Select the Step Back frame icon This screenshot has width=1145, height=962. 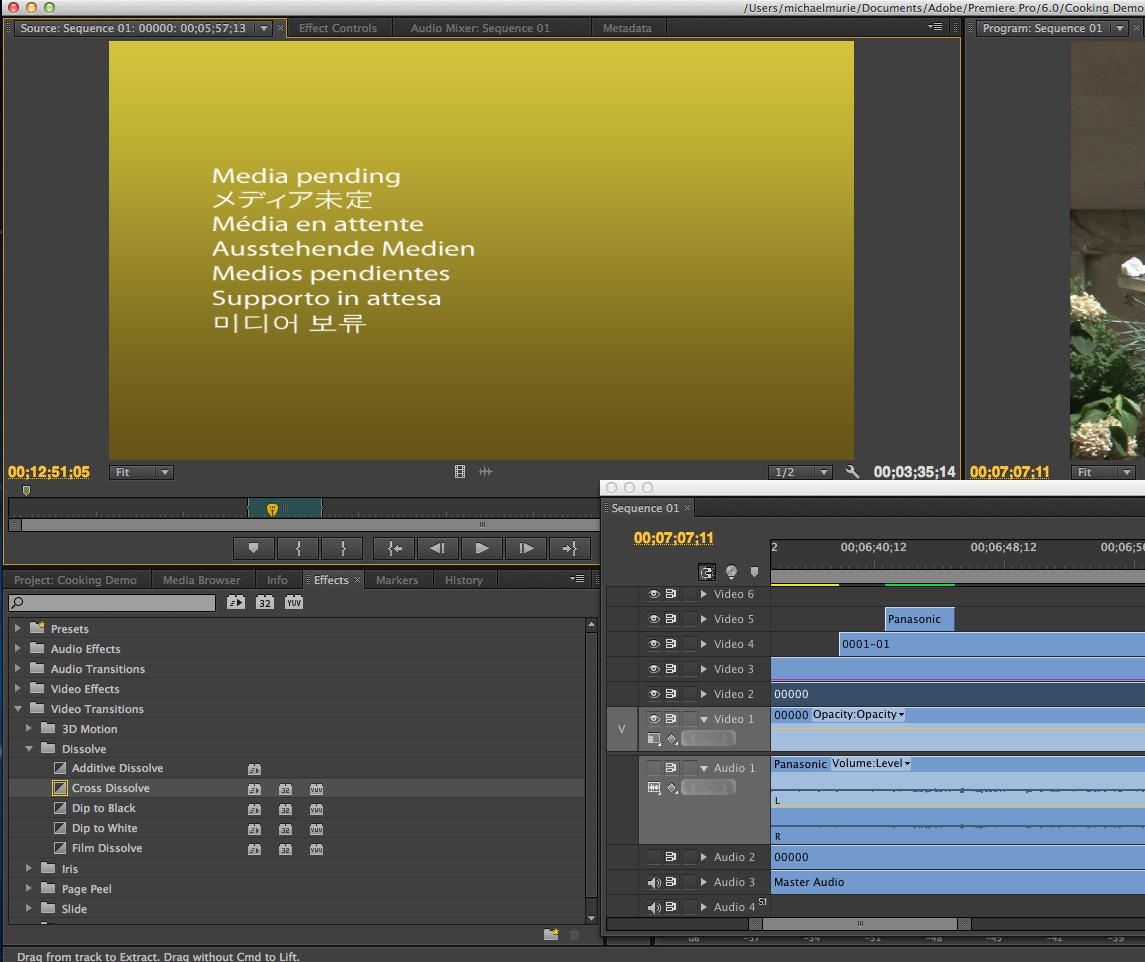click(x=437, y=548)
